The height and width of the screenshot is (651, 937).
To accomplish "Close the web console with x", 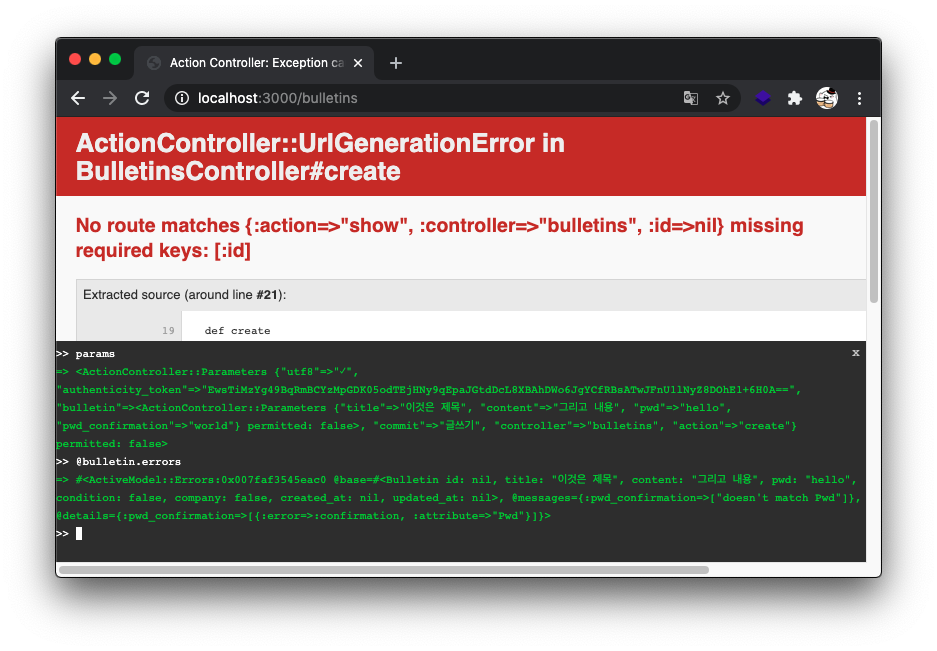I will click(x=856, y=353).
